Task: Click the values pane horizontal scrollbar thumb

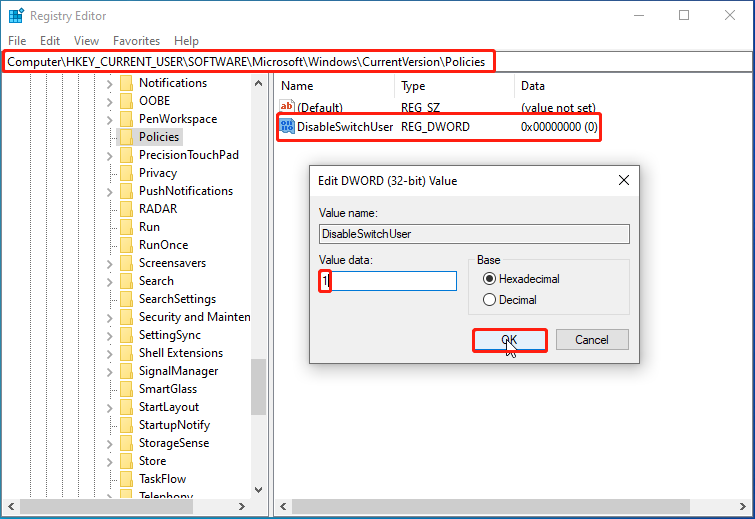Action: tap(491, 506)
